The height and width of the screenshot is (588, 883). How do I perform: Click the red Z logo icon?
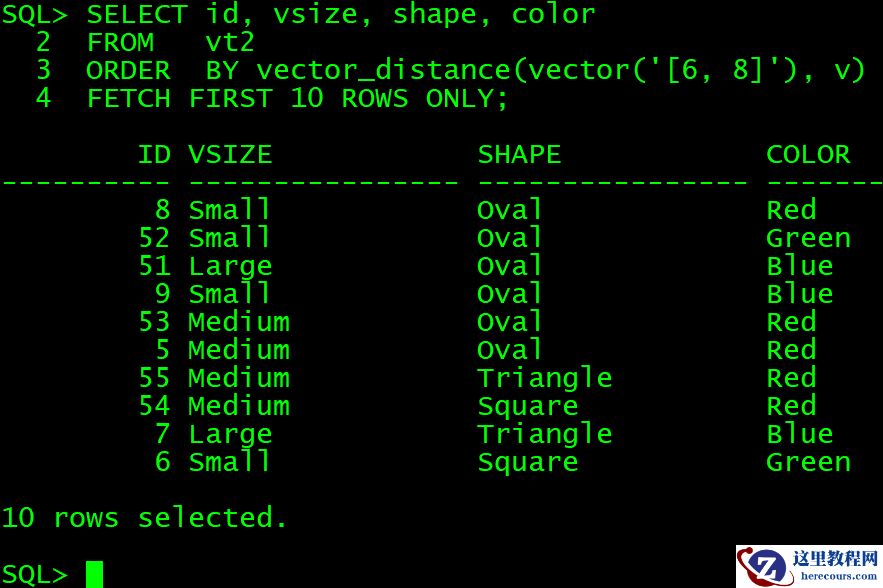click(762, 567)
